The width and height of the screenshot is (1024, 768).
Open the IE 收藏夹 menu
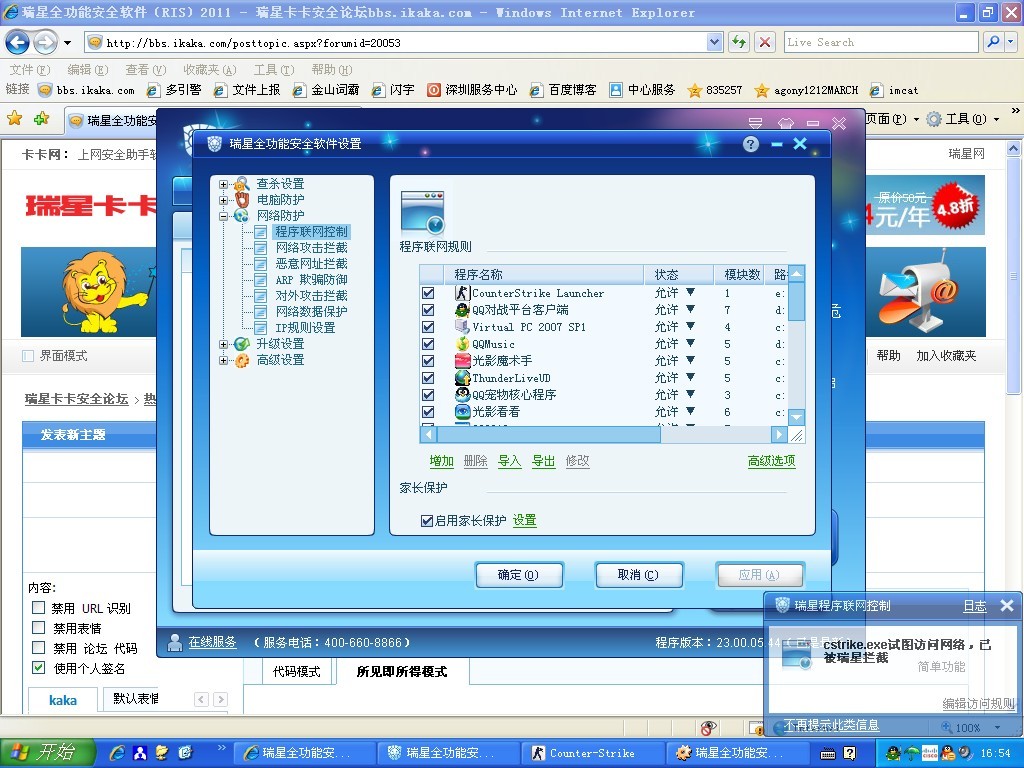pyautogui.click(x=210, y=70)
